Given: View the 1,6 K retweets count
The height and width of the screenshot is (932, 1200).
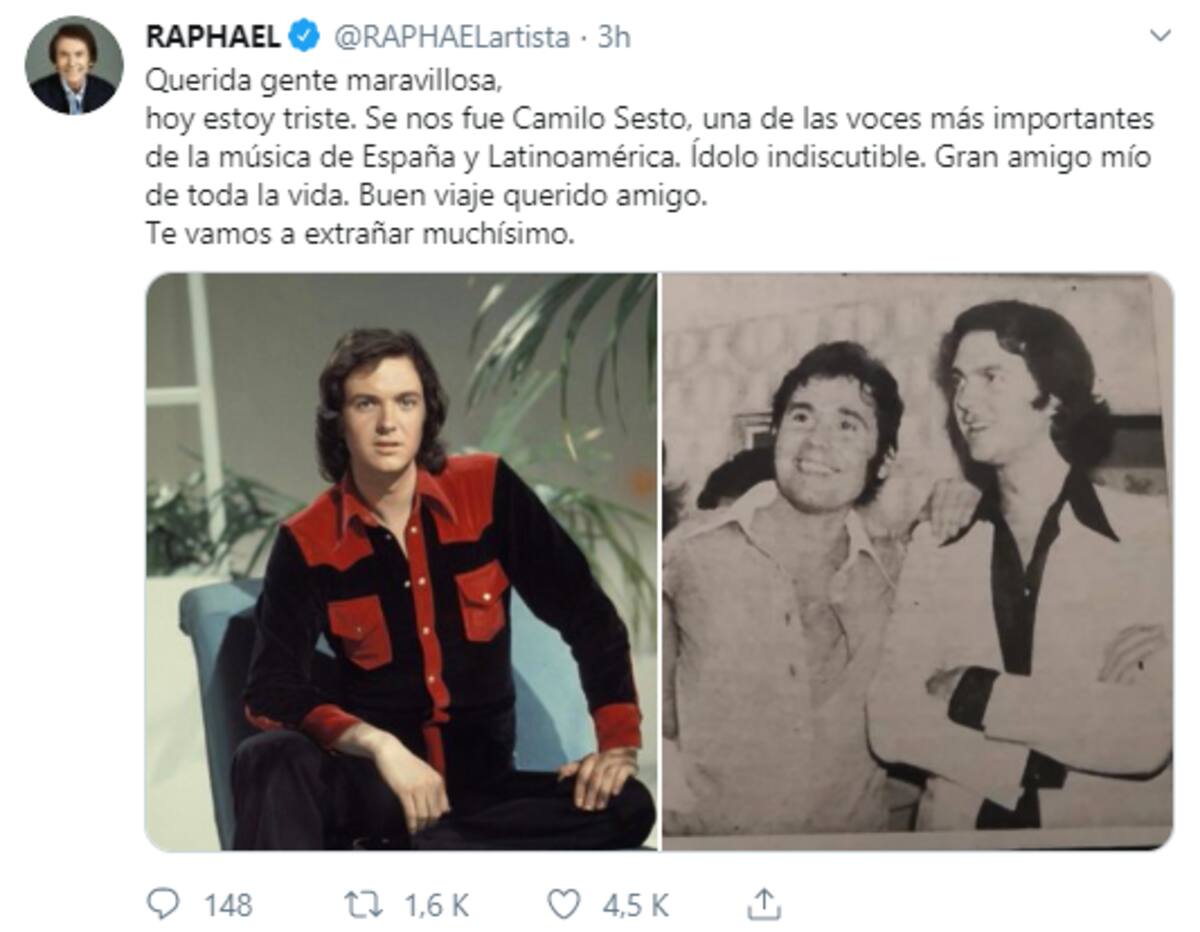Looking at the screenshot, I should click(436, 905).
